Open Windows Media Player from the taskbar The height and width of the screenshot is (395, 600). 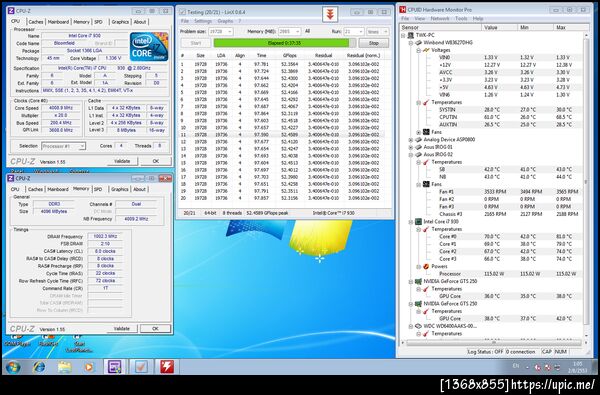89,367
